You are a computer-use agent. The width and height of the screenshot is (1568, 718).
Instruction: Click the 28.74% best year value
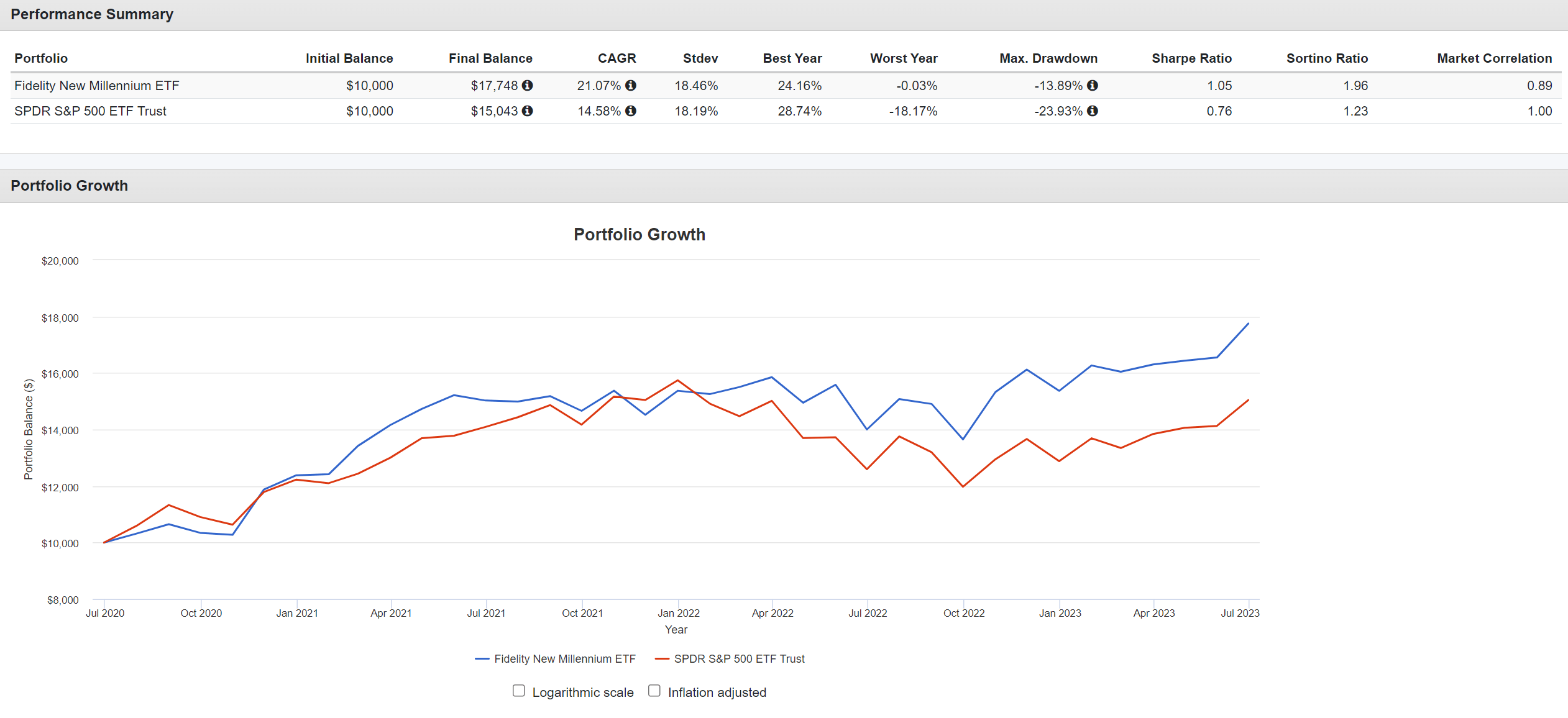(799, 111)
